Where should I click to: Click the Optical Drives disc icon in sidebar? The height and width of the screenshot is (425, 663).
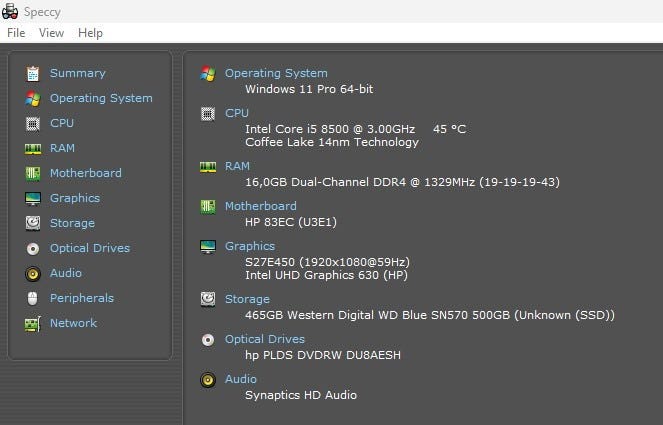(x=33, y=248)
